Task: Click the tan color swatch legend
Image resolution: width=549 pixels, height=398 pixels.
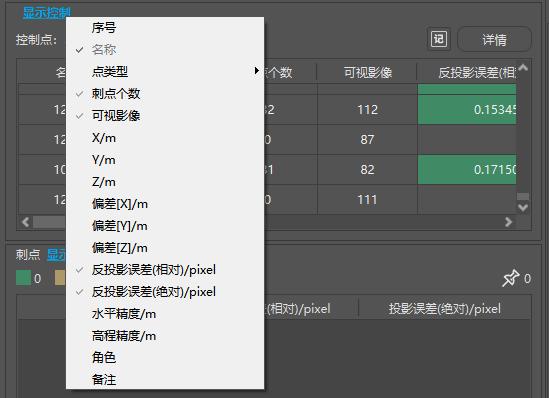Action: (x=60, y=278)
